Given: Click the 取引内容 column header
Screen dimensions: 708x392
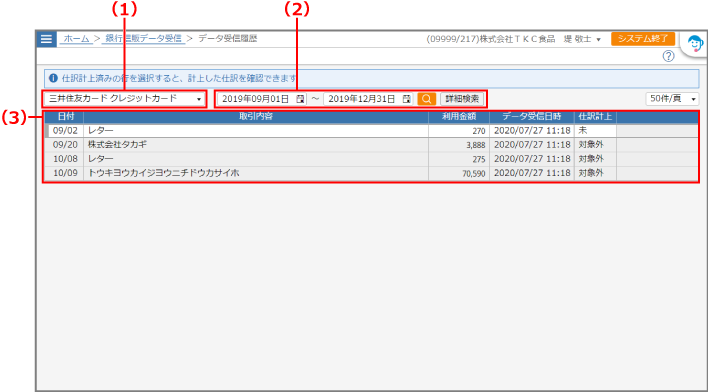Looking at the screenshot, I should (x=256, y=117).
